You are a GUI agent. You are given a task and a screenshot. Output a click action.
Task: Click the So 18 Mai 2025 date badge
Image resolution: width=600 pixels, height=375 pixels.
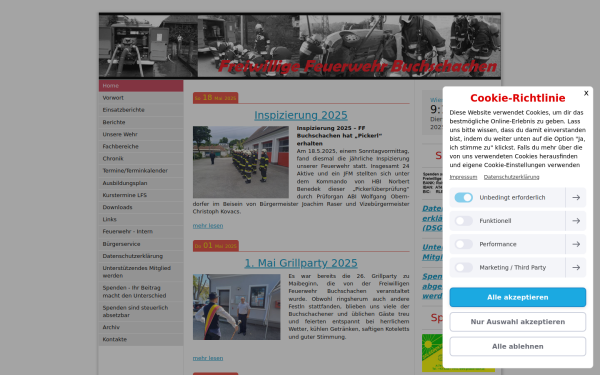pyautogui.click(x=215, y=98)
